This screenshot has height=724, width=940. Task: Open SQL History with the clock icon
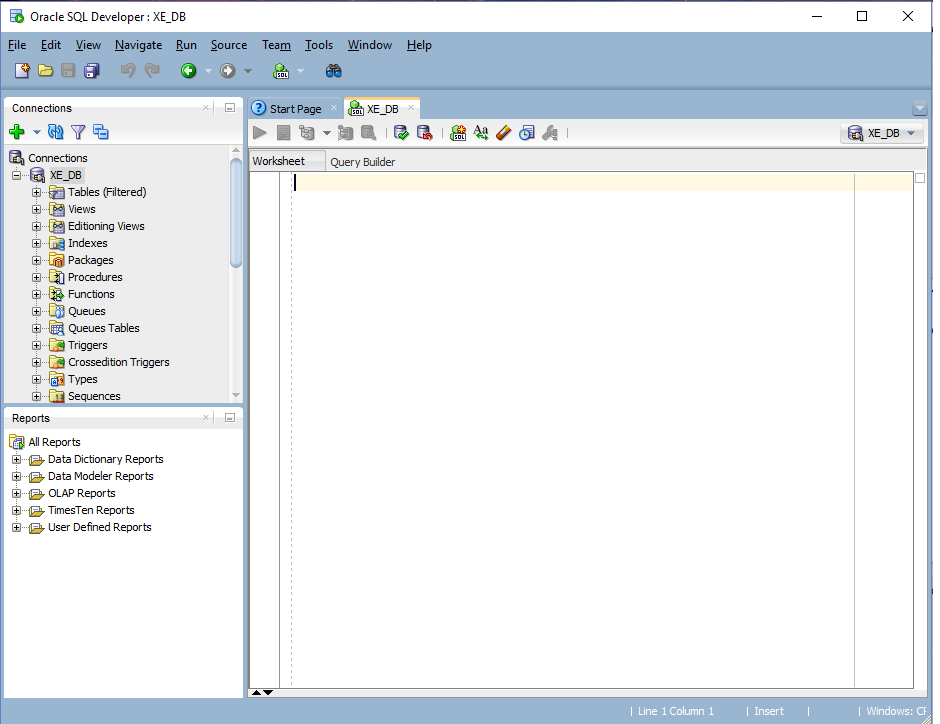(527, 133)
